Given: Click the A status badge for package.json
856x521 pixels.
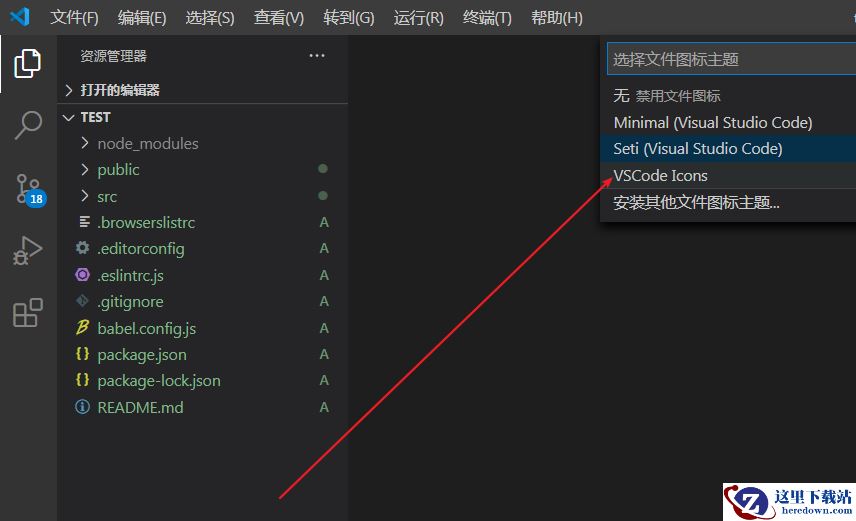Looking at the screenshot, I should point(324,354).
